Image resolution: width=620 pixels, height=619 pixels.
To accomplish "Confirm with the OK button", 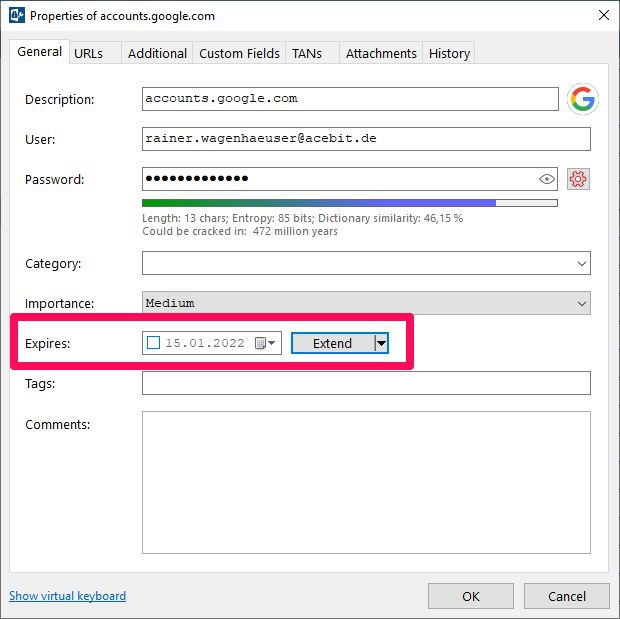I will [x=471, y=596].
